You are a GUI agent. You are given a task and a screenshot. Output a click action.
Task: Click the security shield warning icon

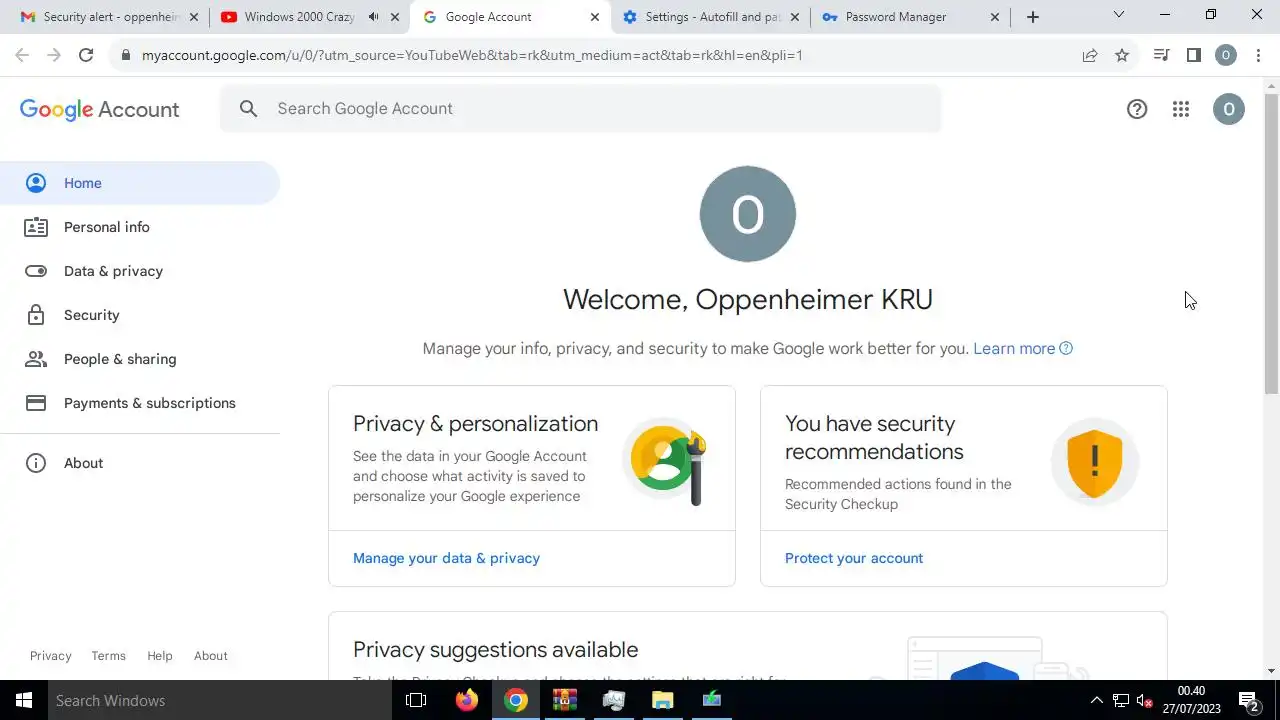tap(1095, 462)
